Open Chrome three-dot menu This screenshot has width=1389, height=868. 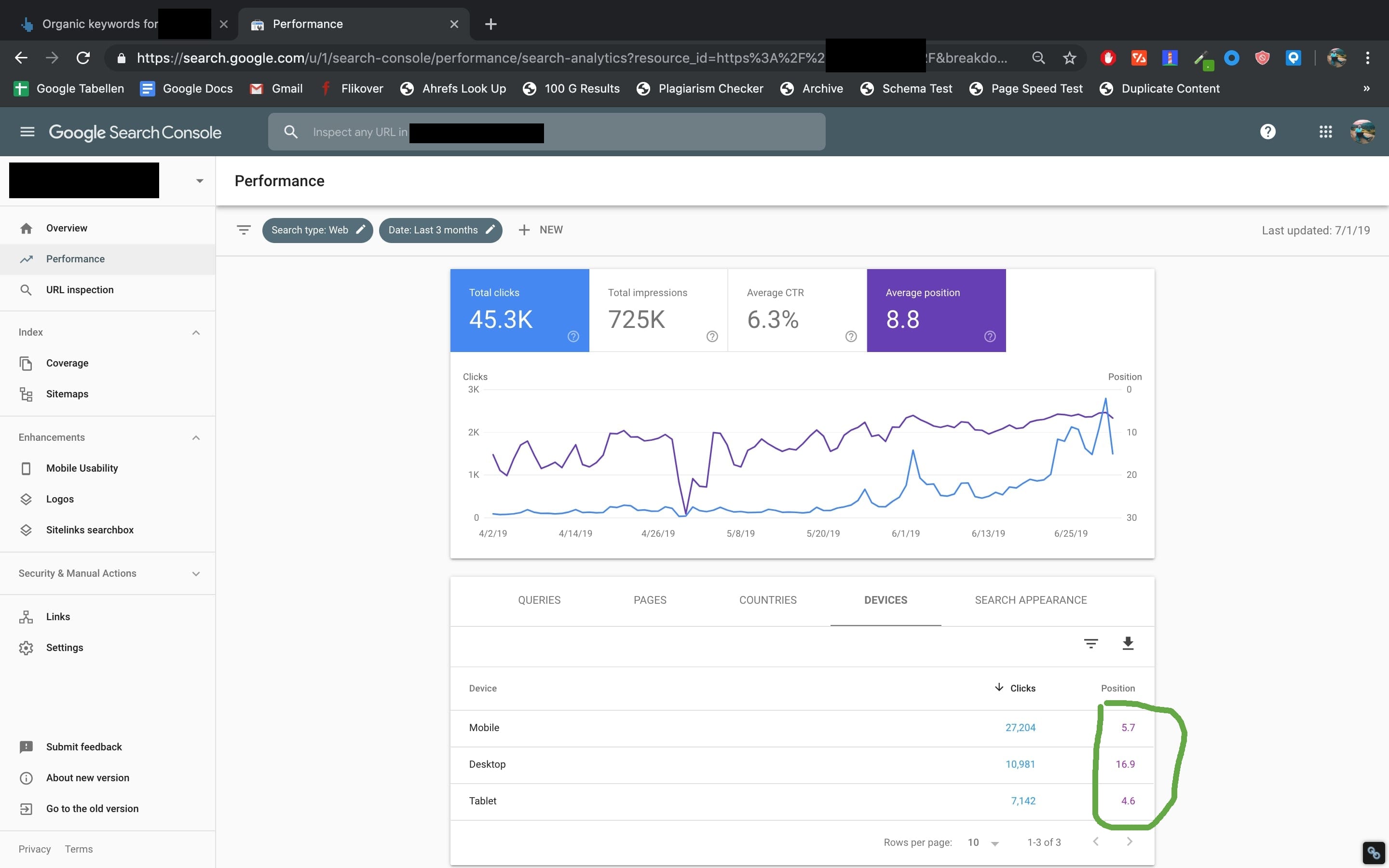click(x=1368, y=58)
